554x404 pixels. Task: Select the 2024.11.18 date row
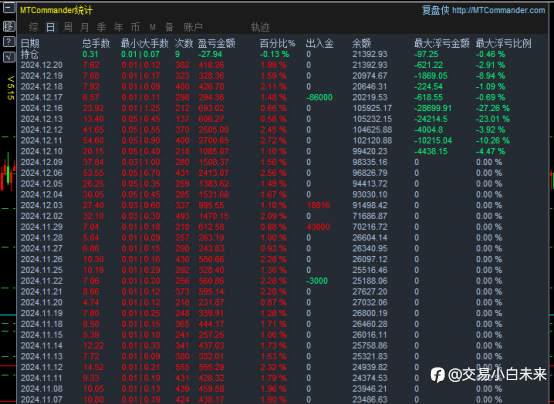click(283, 324)
